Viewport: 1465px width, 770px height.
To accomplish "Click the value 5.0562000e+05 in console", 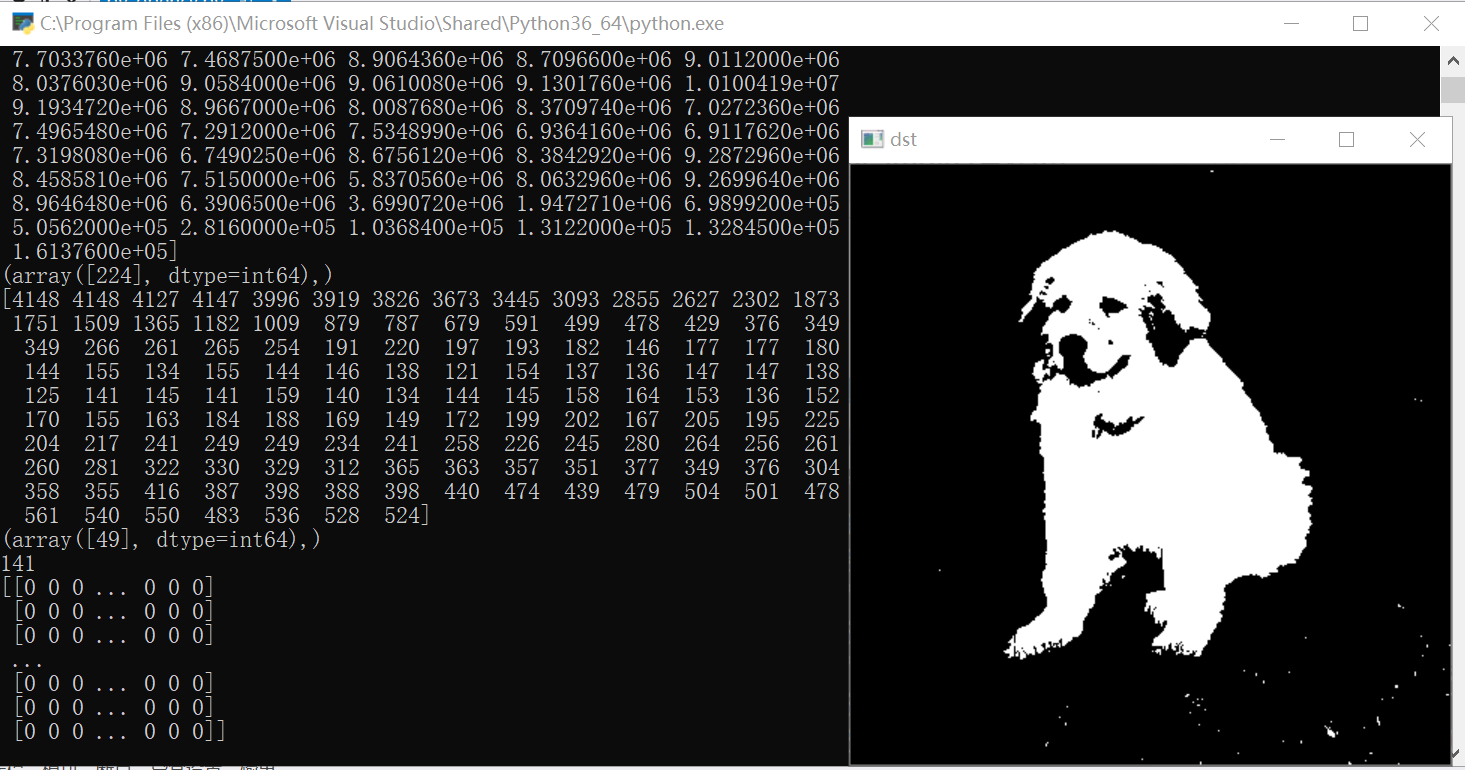I will click(x=90, y=228).
